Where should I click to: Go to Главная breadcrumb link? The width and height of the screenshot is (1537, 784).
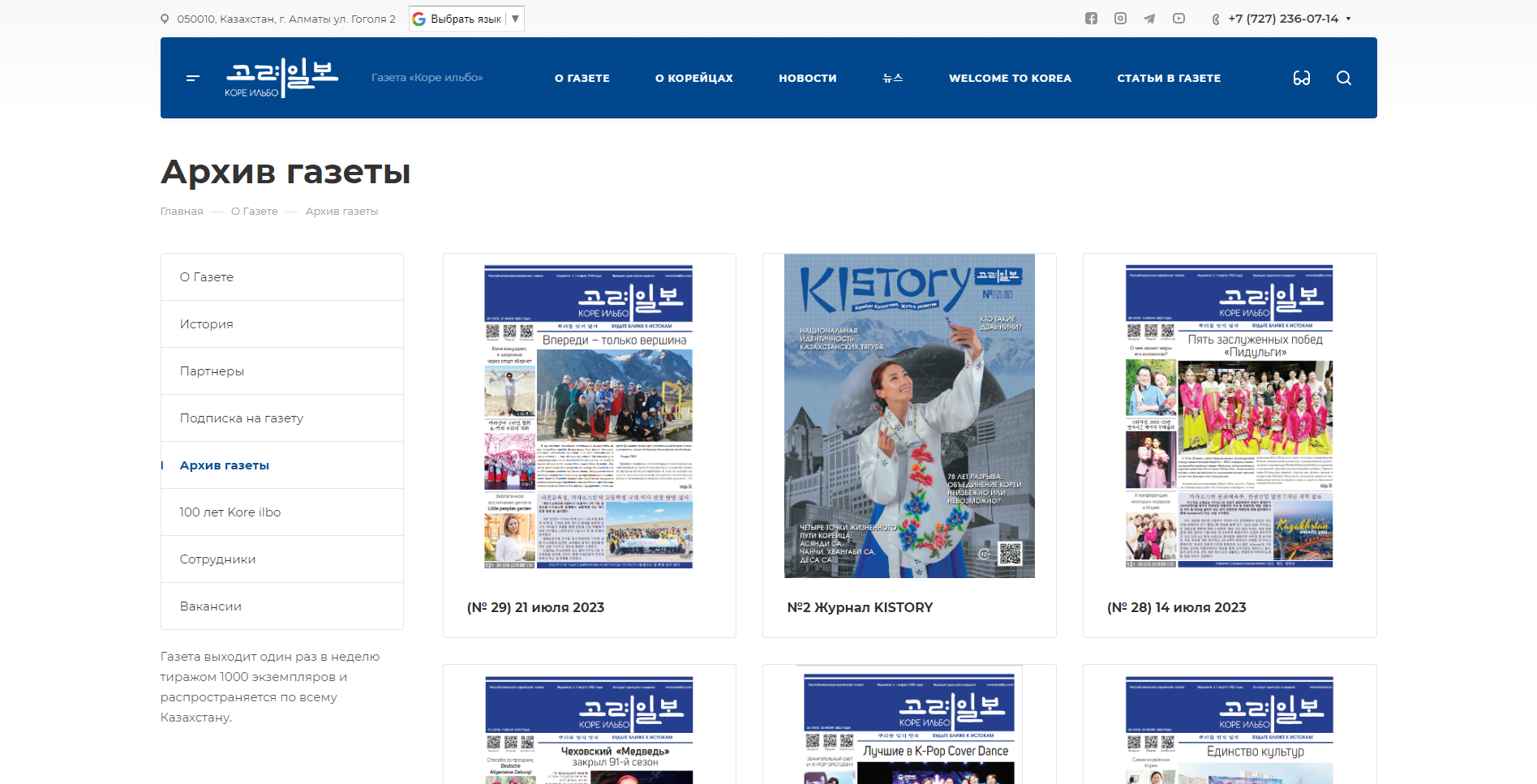click(182, 212)
